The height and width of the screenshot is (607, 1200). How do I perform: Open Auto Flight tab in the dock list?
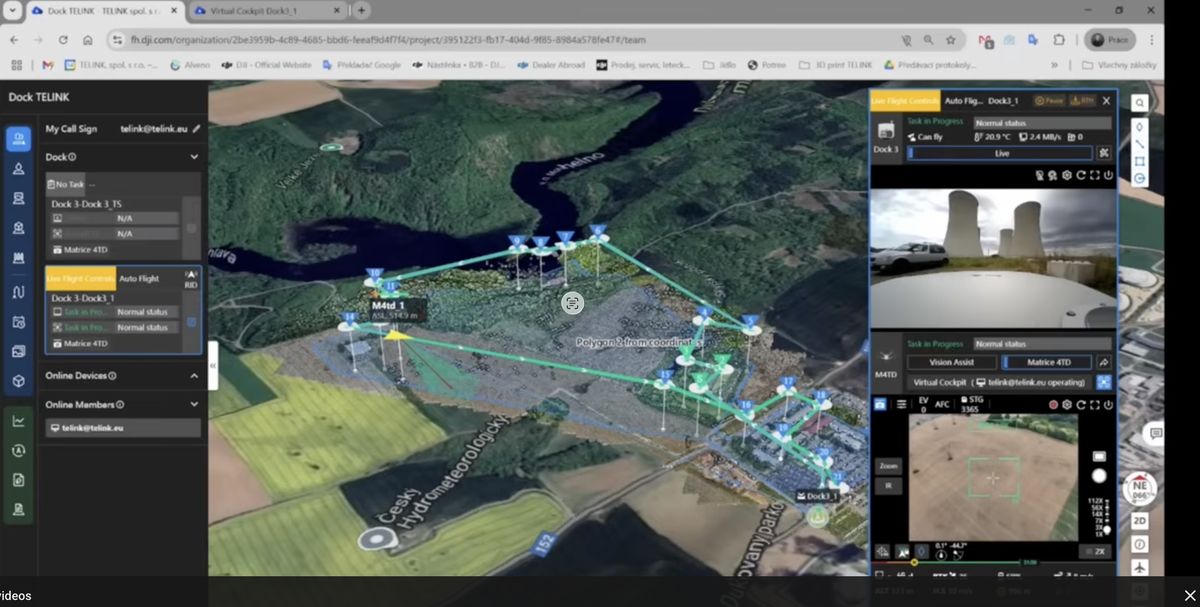pyautogui.click(x=139, y=279)
